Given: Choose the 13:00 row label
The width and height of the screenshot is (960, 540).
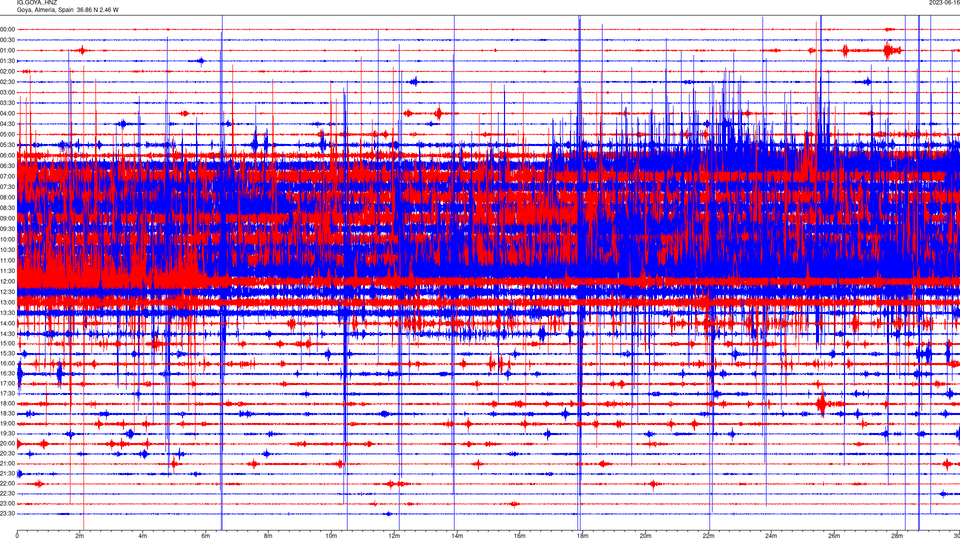Looking at the screenshot, I should tap(7, 302).
